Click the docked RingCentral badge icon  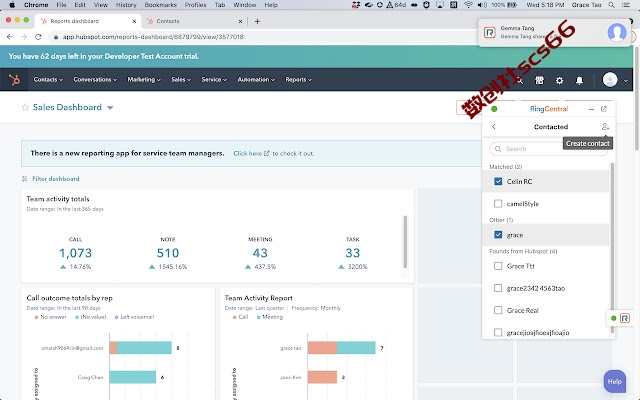[x=624, y=318]
